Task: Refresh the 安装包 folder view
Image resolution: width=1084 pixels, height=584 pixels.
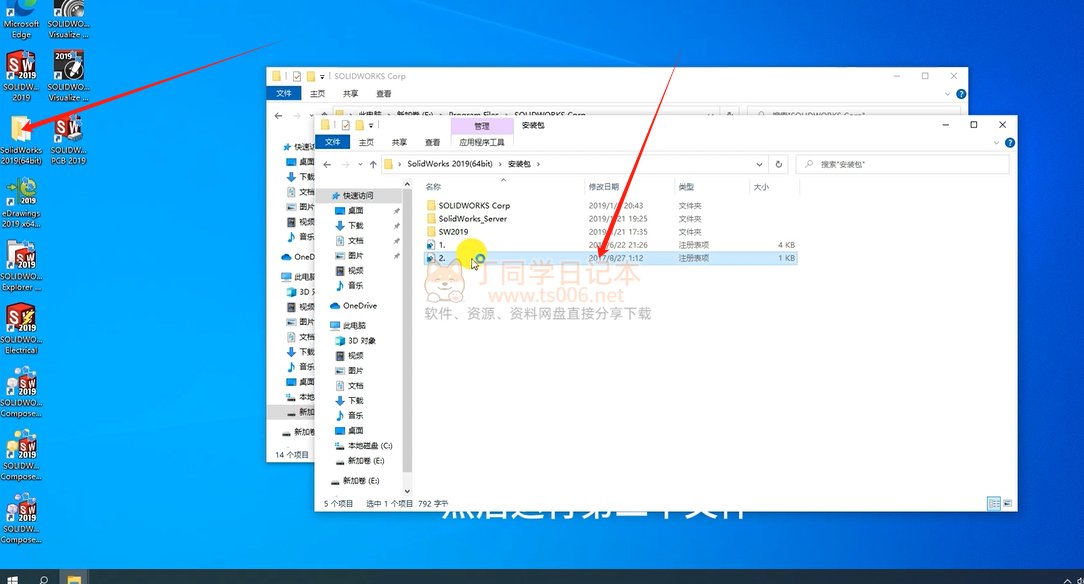Action: [778, 164]
